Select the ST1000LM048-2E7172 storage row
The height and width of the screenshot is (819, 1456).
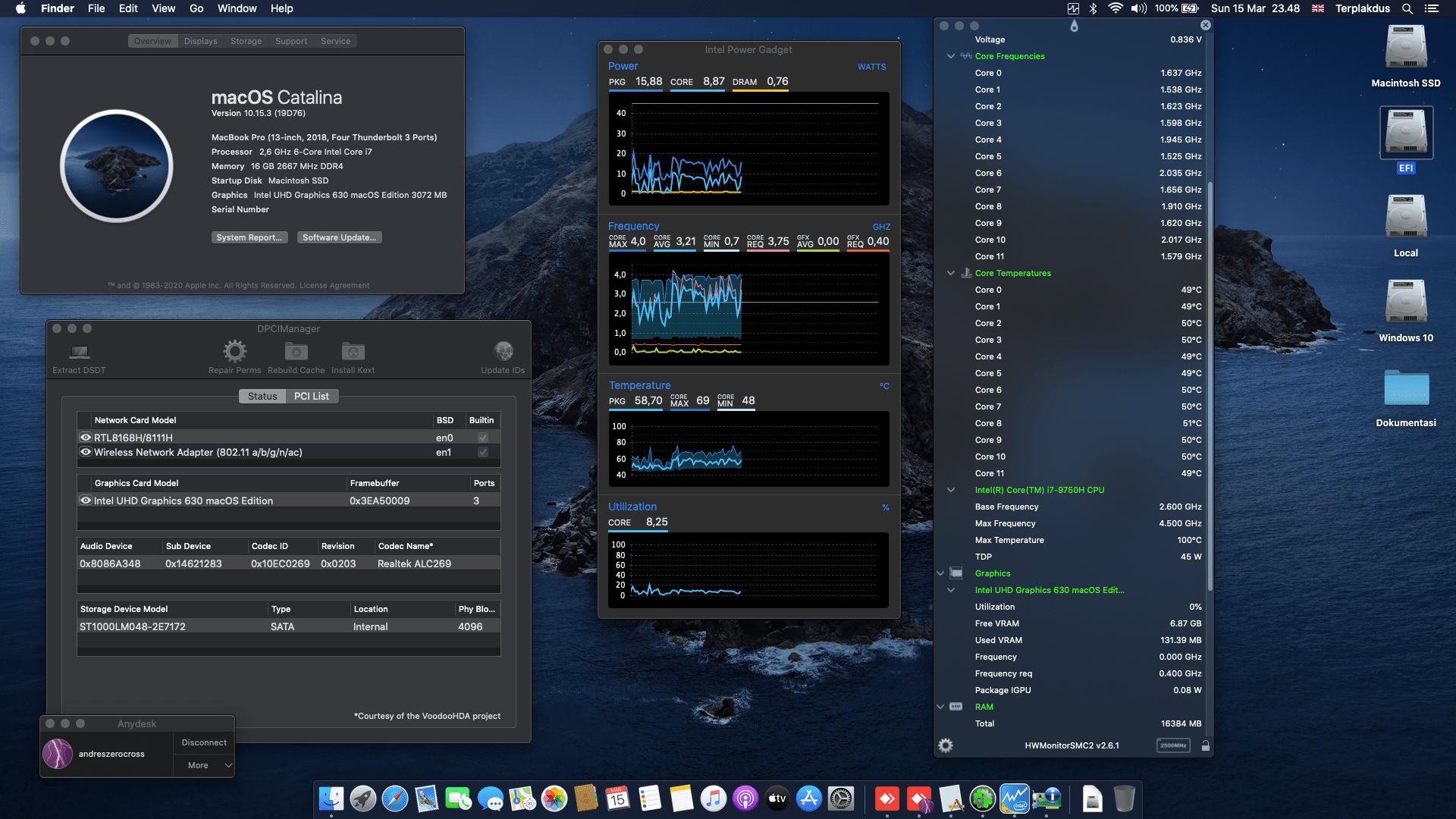click(x=288, y=626)
